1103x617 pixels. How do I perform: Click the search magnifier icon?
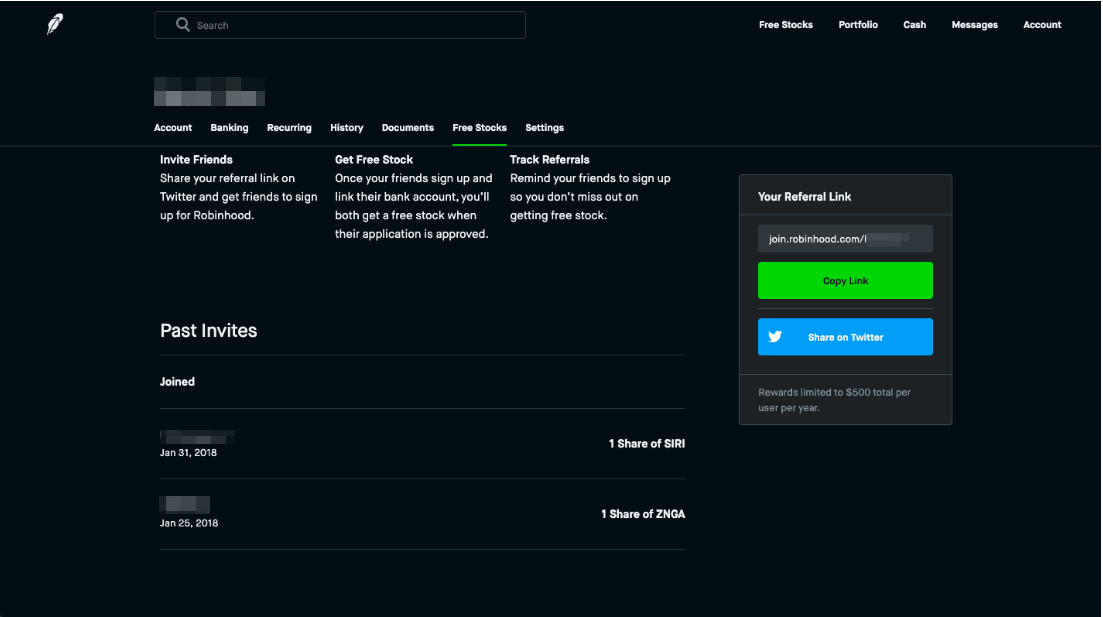[x=183, y=25]
